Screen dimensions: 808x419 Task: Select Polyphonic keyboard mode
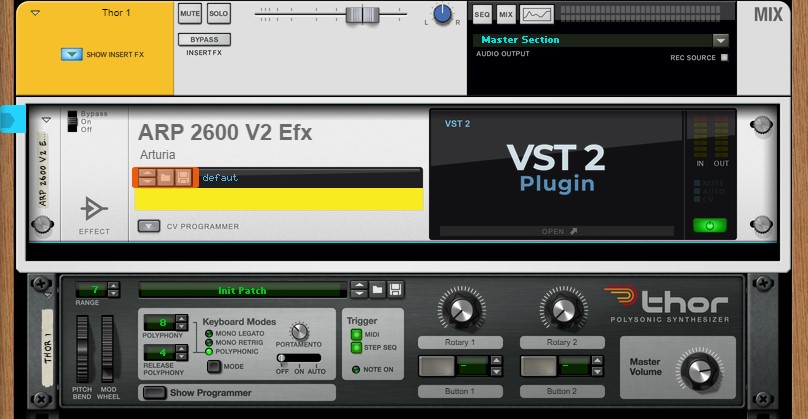209,351
